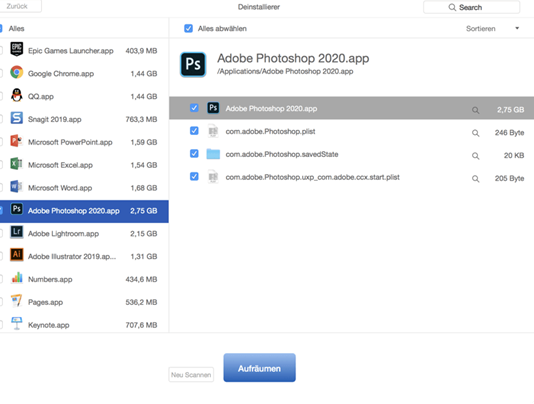The width and height of the screenshot is (534, 404).
Task: Click the Adobe Lightroom icon
Action: [x=17, y=232]
